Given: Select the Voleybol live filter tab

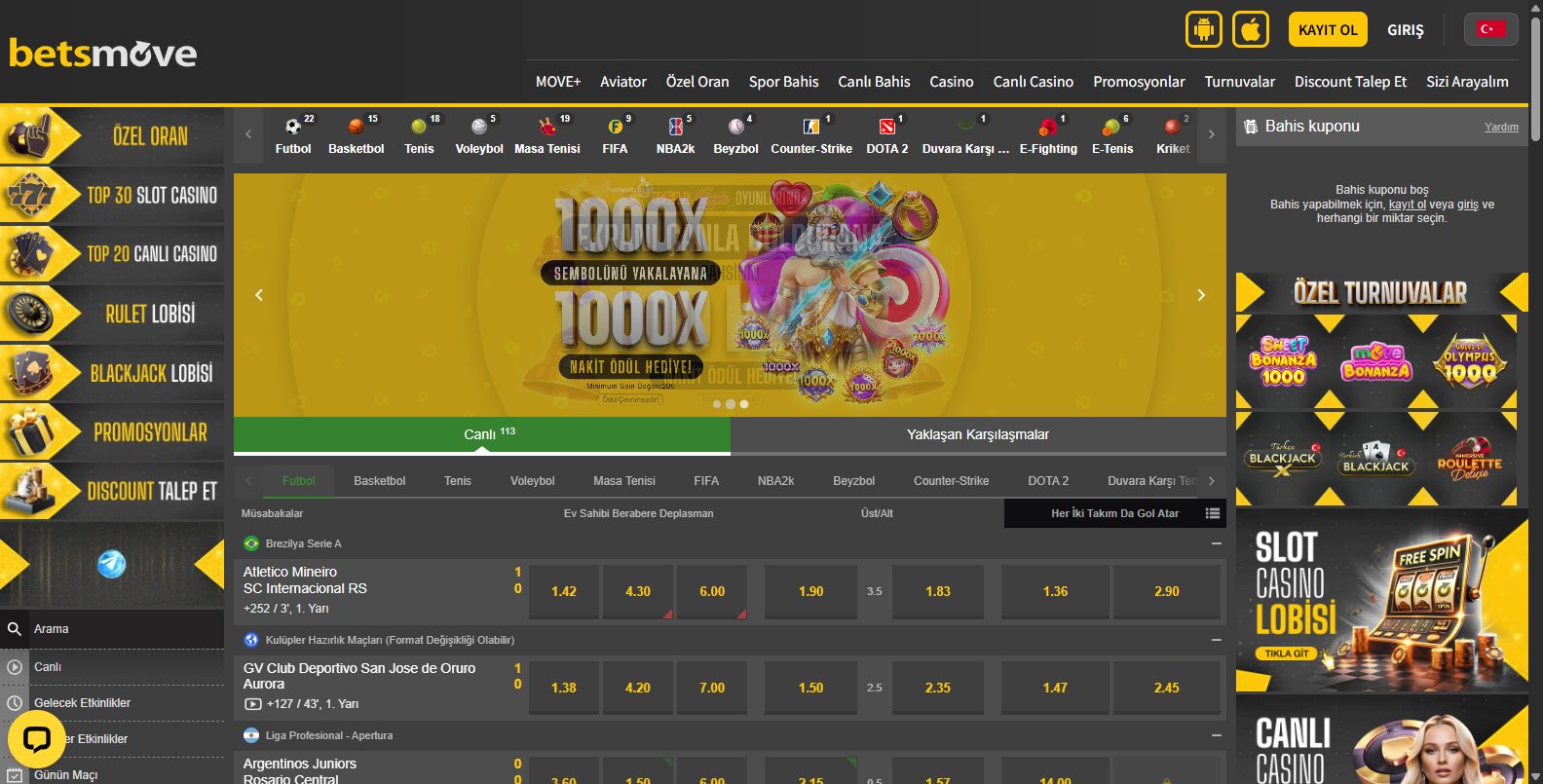Looking at the screenshot, I should pyautogui.click(x=532, y=481).
